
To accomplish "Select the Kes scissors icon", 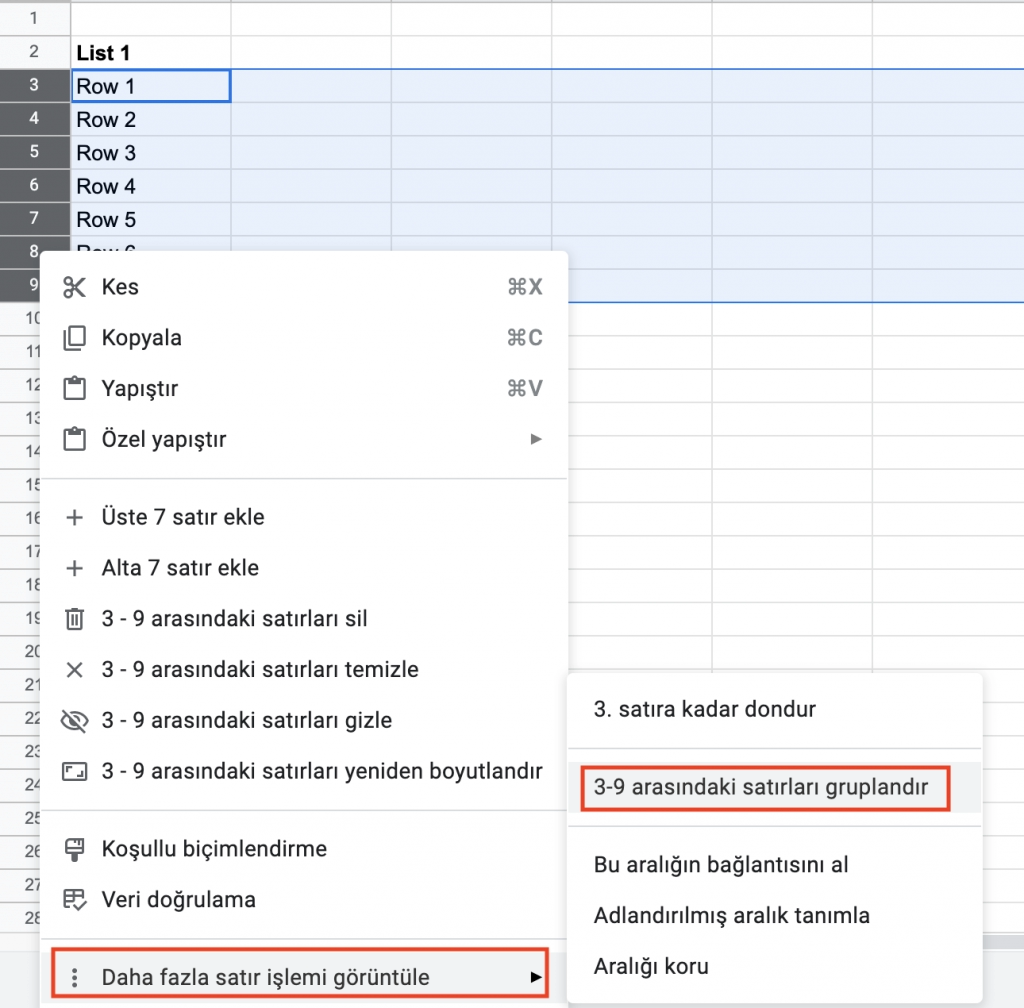I will pyautogui.click(x=74, y=286).
